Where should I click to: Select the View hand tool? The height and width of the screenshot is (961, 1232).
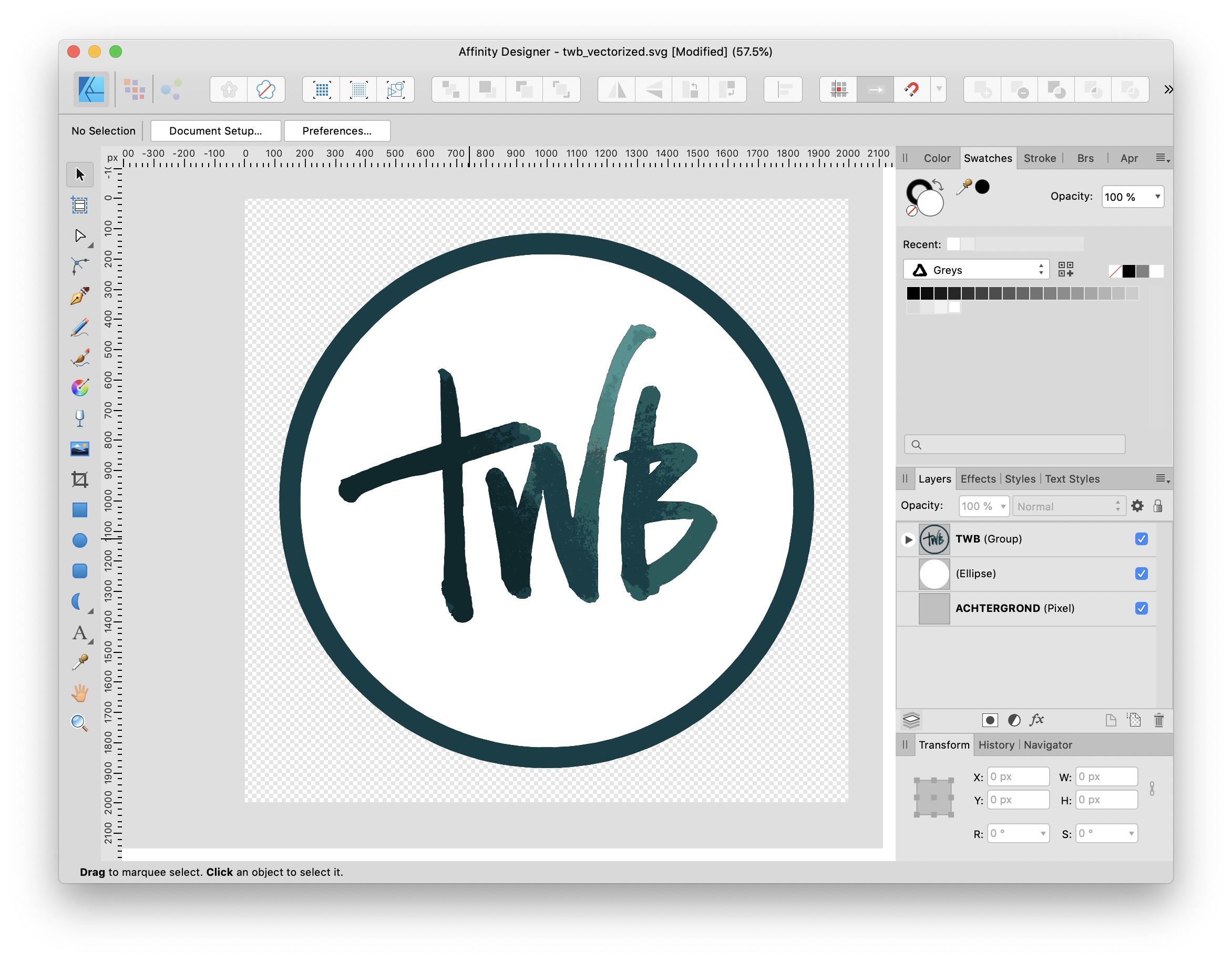[79, 693]
